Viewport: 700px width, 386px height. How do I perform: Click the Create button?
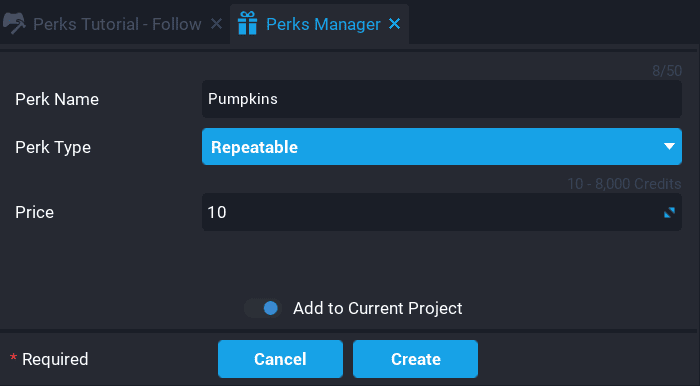click(416, 359)
